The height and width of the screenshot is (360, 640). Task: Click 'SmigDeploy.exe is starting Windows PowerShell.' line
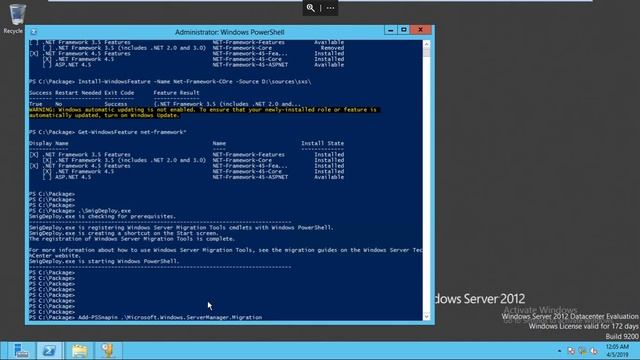pyautogui.click(x=104, y=261)
